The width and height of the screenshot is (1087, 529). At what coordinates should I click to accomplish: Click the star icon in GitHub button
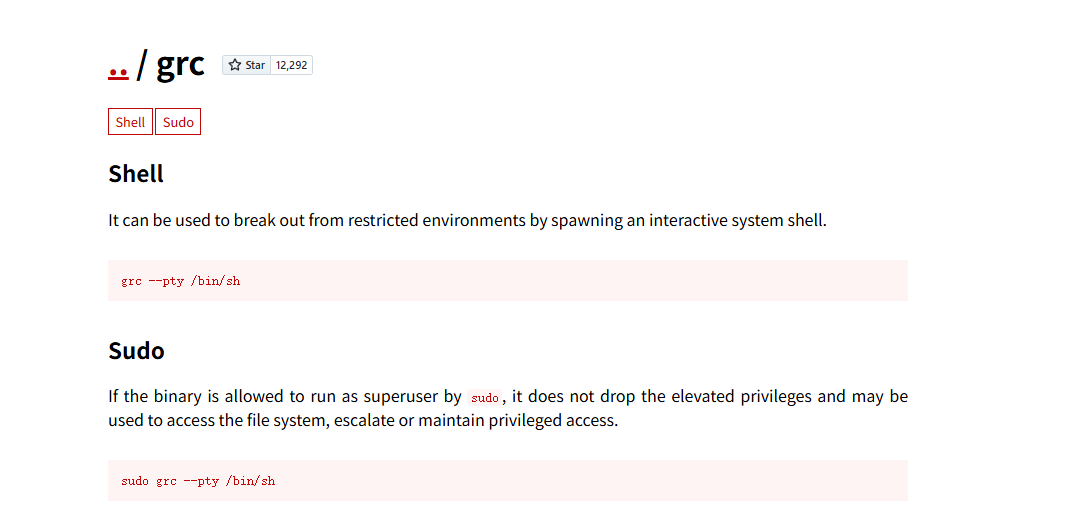(x=235, y=65)
